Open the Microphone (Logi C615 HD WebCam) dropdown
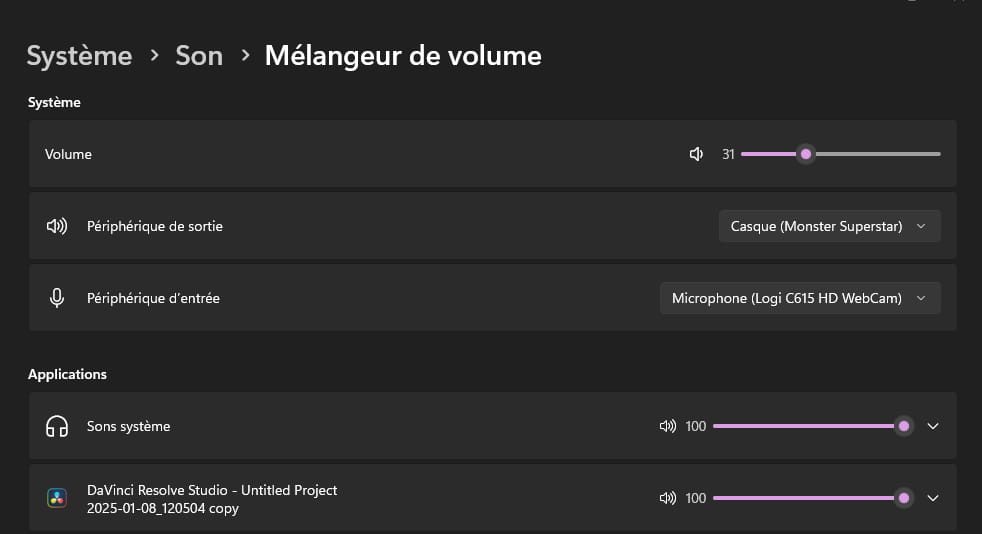982x534 pixels. [x=800, y=298]
